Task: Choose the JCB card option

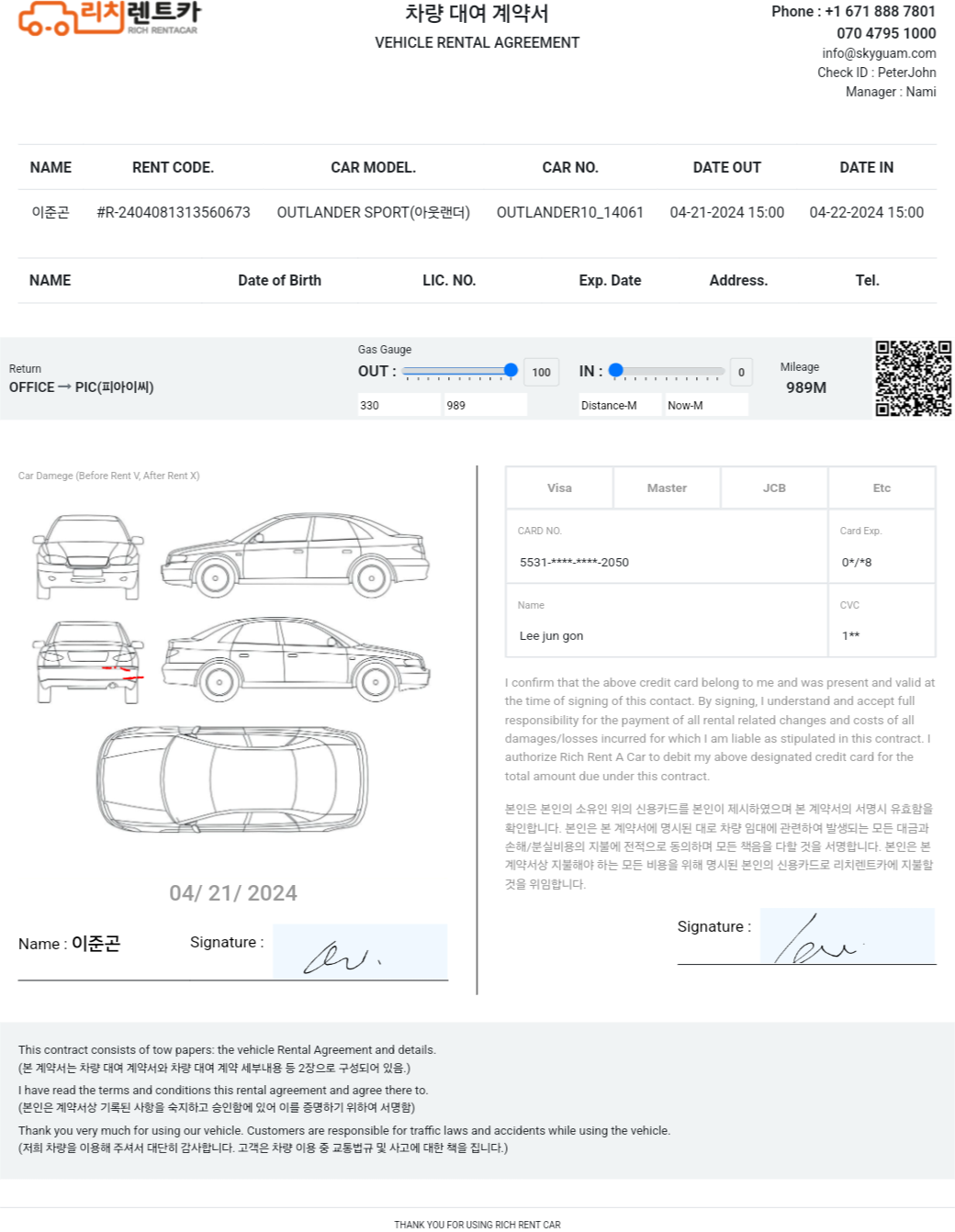Action: click(774, 487)
